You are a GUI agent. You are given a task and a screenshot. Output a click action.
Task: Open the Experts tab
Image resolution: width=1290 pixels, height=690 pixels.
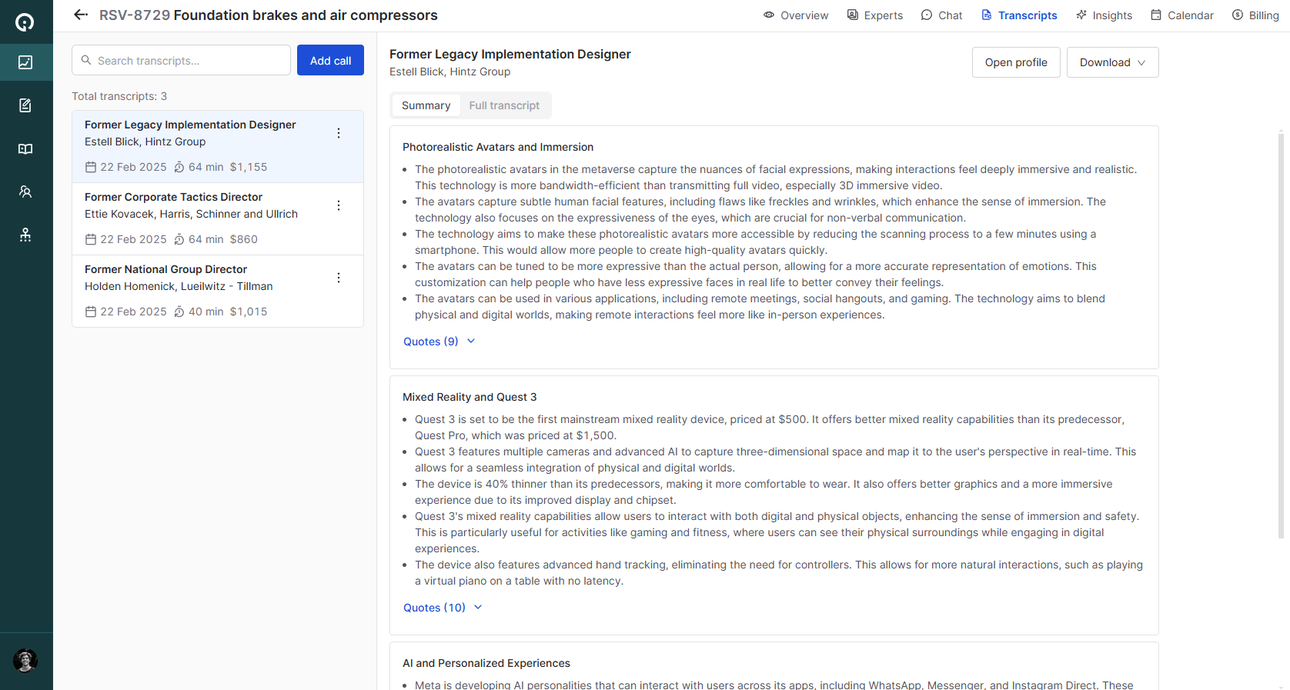pyautogui.click(x=875, y=15)
